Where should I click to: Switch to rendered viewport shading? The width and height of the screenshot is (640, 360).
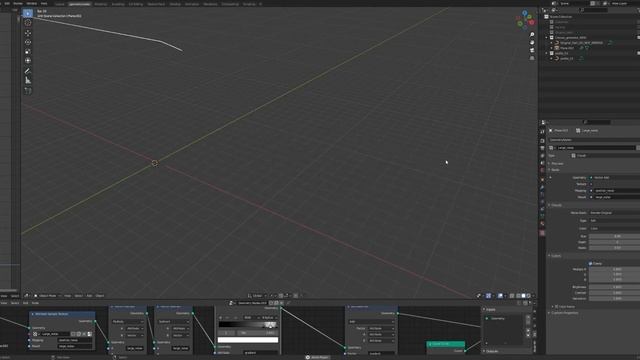(529, 296)
